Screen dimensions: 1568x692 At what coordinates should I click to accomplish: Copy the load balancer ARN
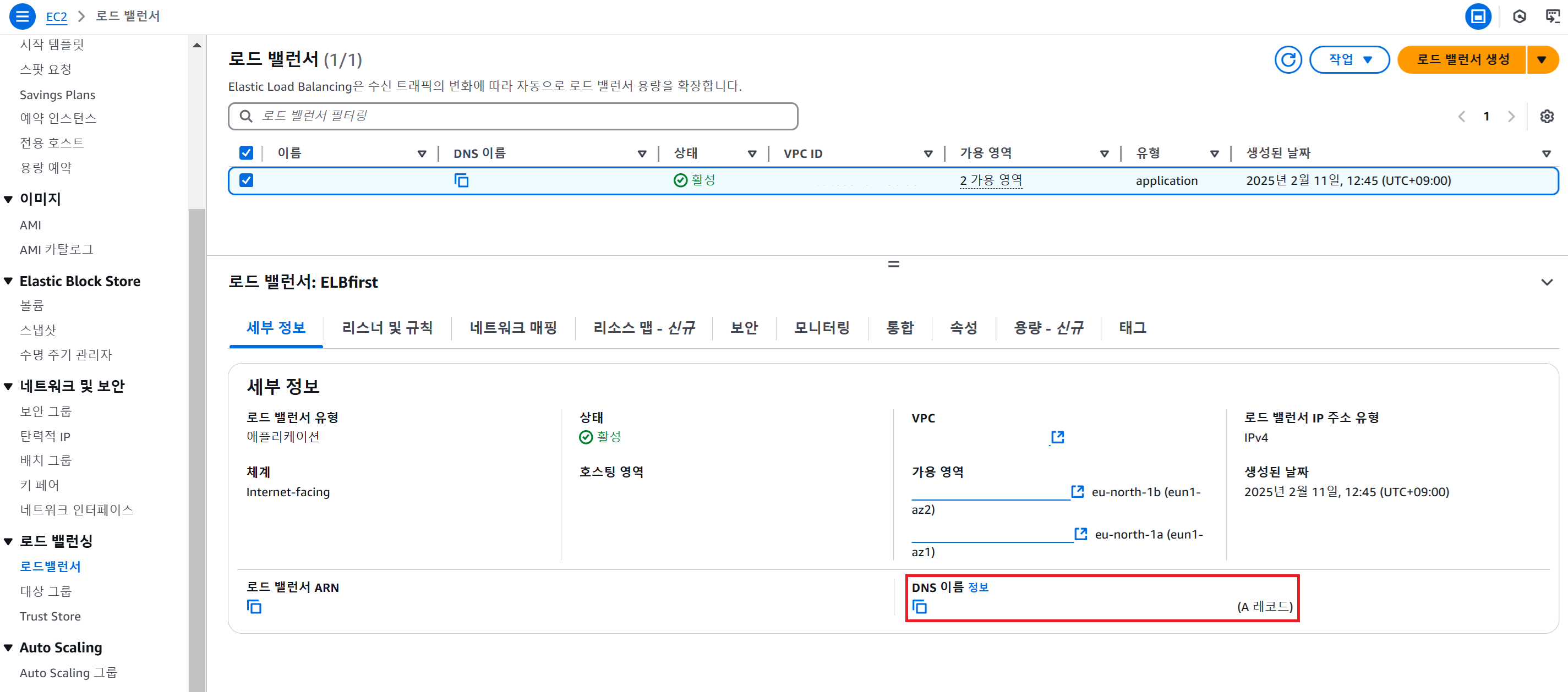[x=254, y=607]
